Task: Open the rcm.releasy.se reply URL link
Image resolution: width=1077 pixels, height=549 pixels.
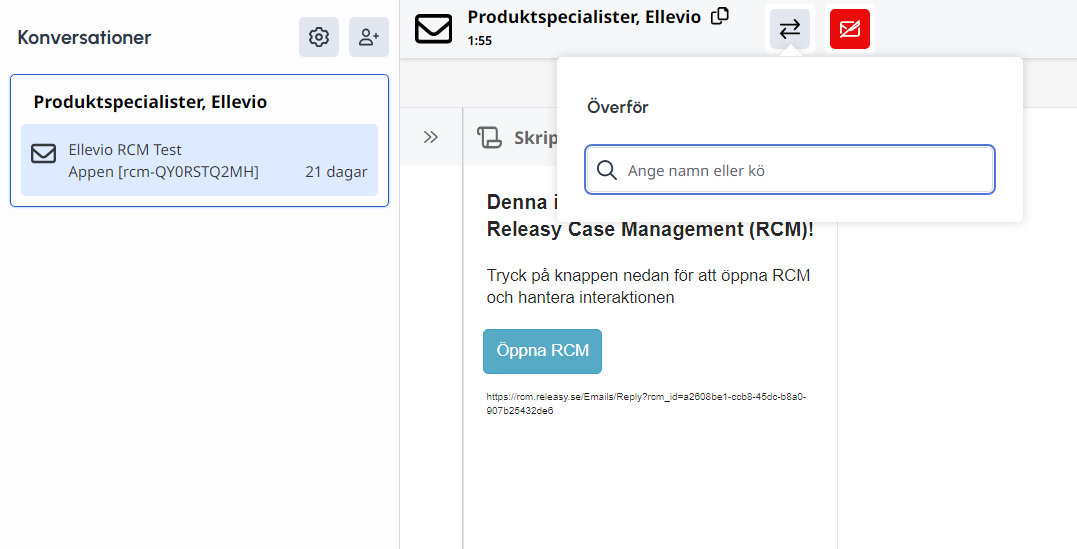Action: coord(646,404)
